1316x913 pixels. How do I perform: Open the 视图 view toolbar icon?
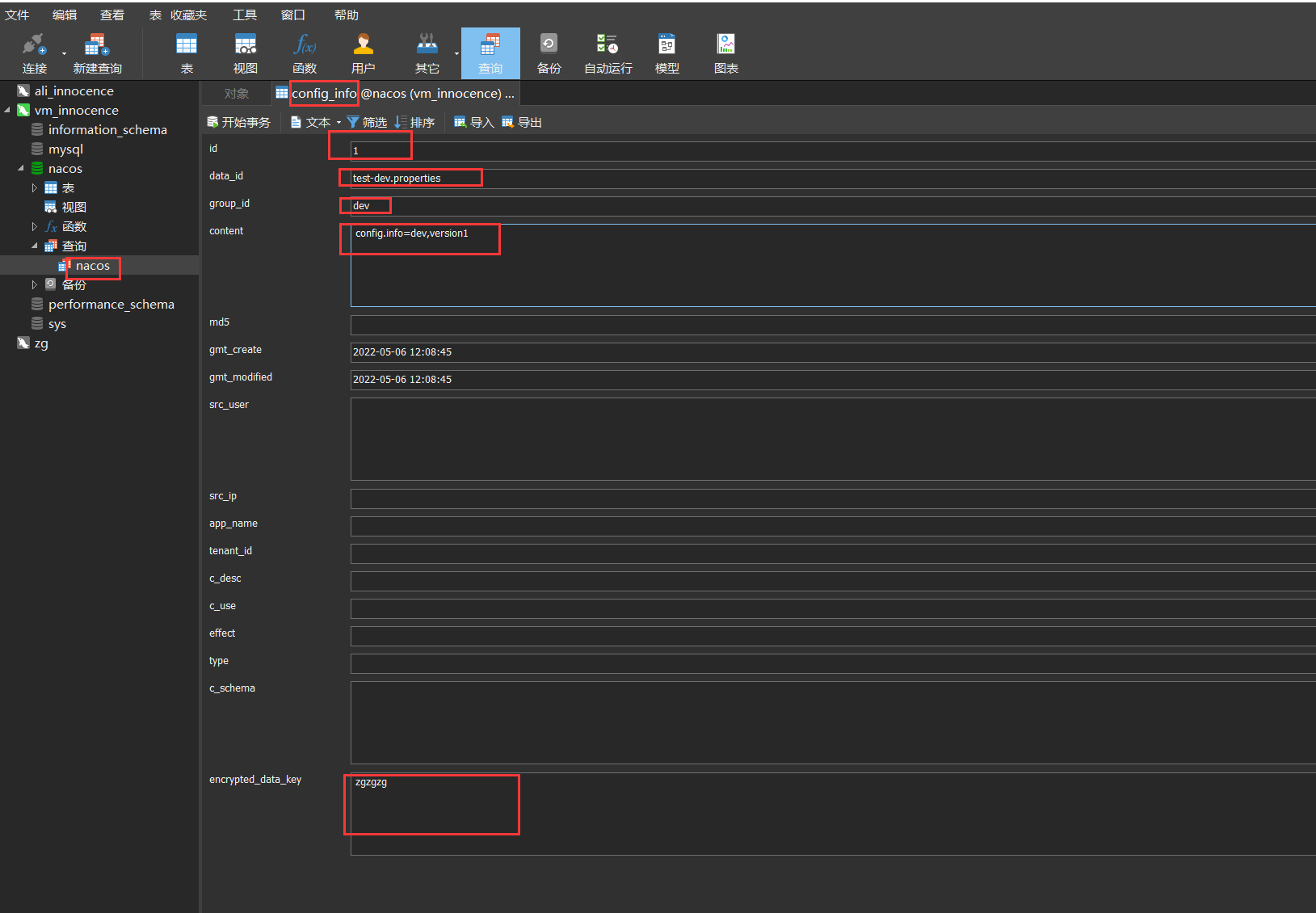[x=246, y=53]
